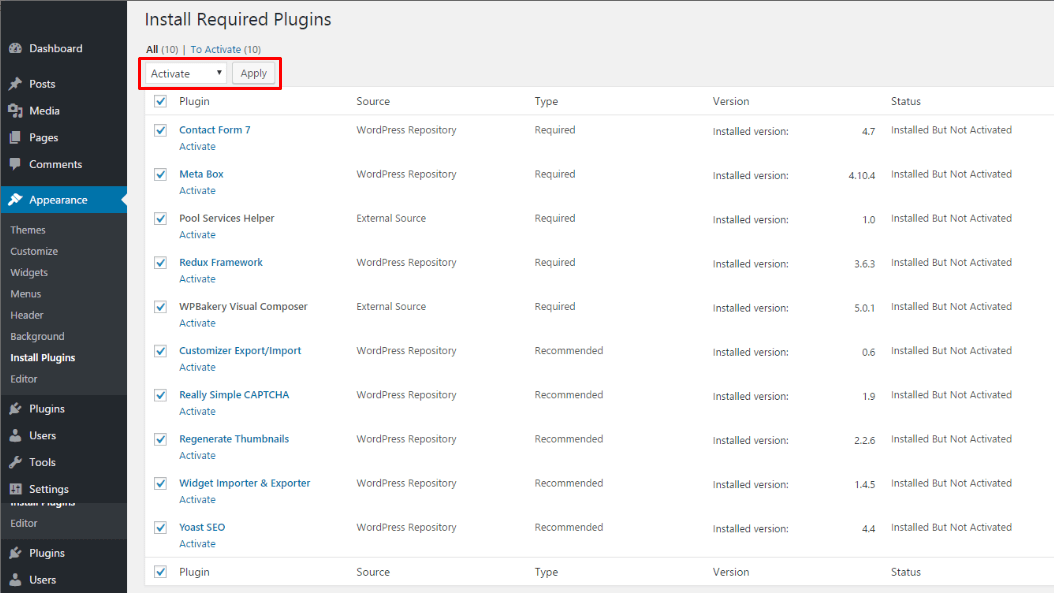Uncheck the Pool Services Helper checkbox
Image resolution: width=1054 pixels, height=593 pixels.
(161, 219)
